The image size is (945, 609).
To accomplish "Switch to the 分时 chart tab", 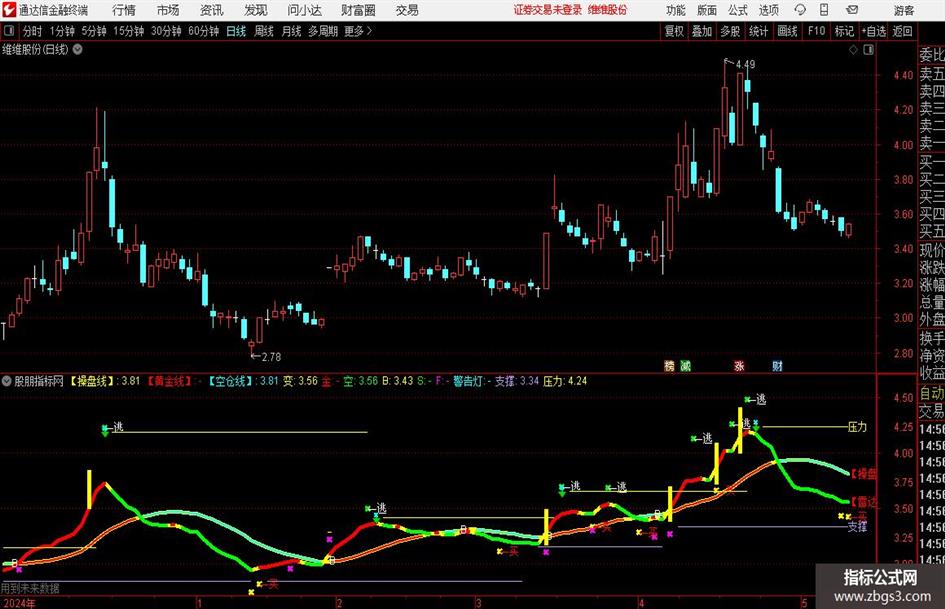I will 32,31.
